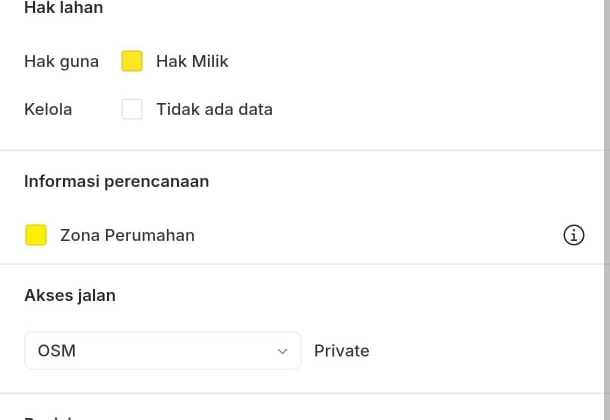Screen dimensions: 610x420
Task: Click the Tidak ada data label
Action: coord(214,109)
